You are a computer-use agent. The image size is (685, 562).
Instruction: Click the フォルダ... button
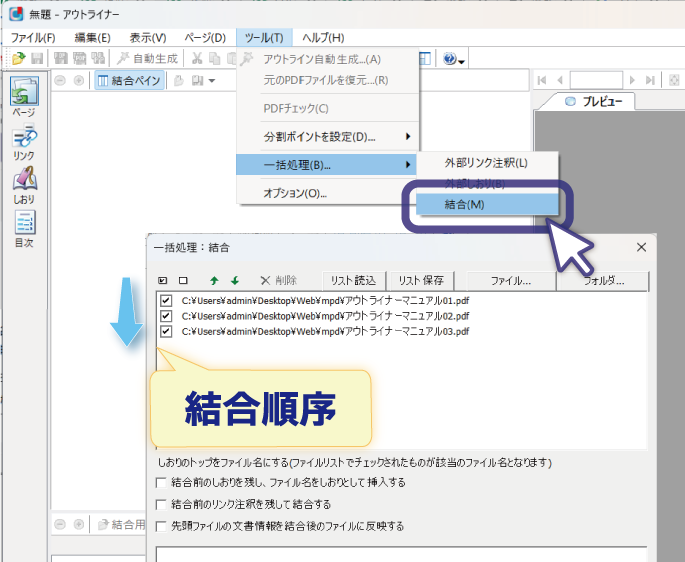tap(603, 281)
